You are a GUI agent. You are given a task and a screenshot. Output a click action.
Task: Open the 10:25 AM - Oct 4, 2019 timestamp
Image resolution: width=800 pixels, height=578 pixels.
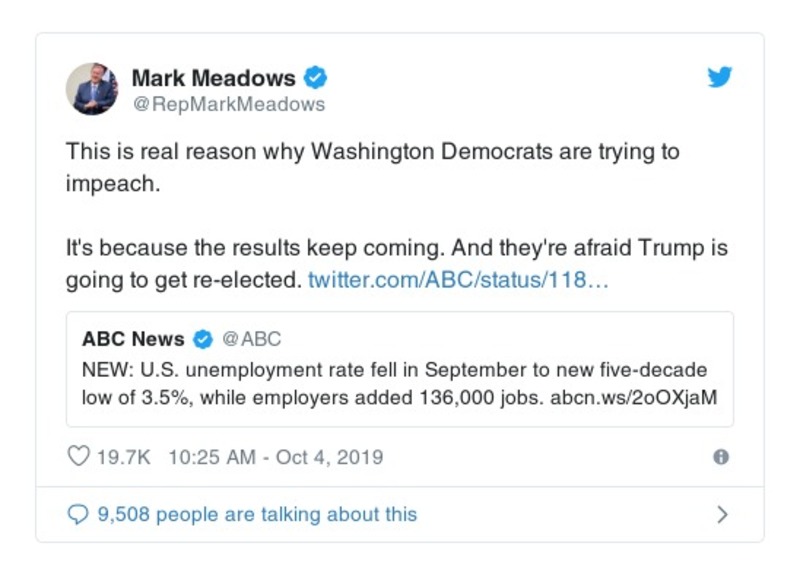[x=275, y=457]
